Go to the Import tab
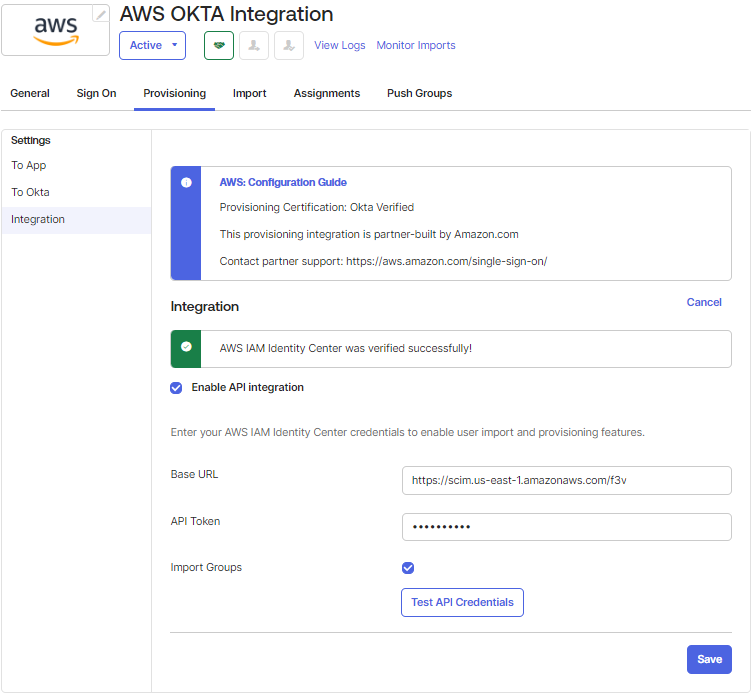The width and height of the screenshot is (753, 693). coord(250,93)
